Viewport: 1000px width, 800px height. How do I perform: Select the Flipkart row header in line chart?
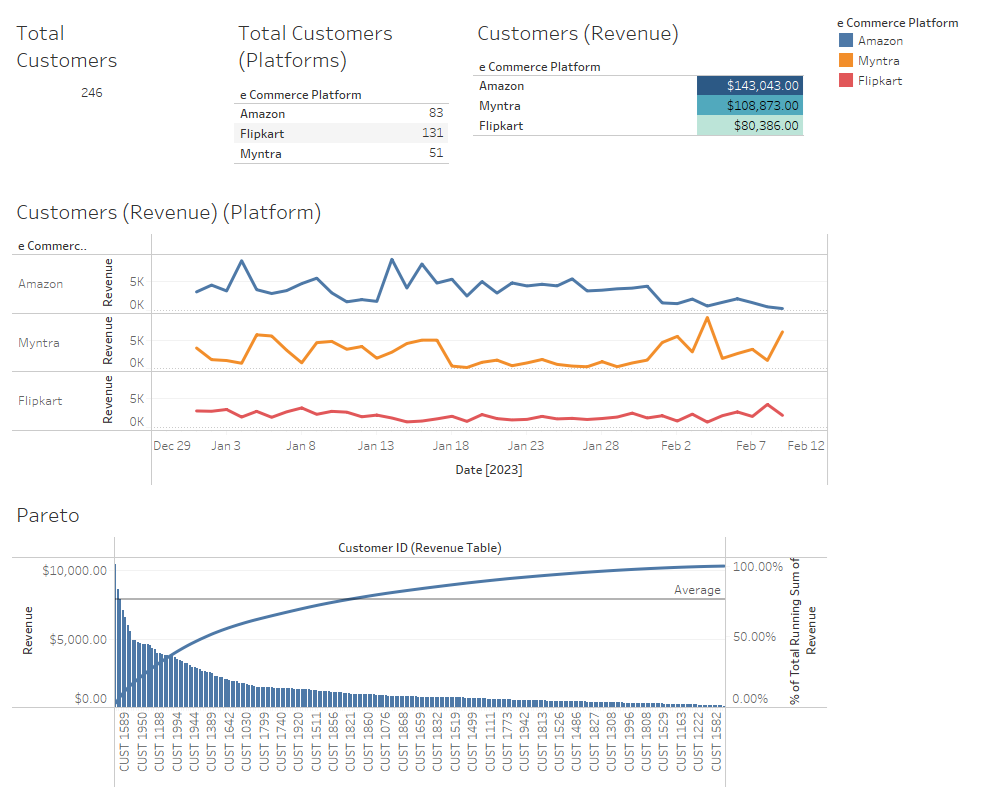(40, 401)
